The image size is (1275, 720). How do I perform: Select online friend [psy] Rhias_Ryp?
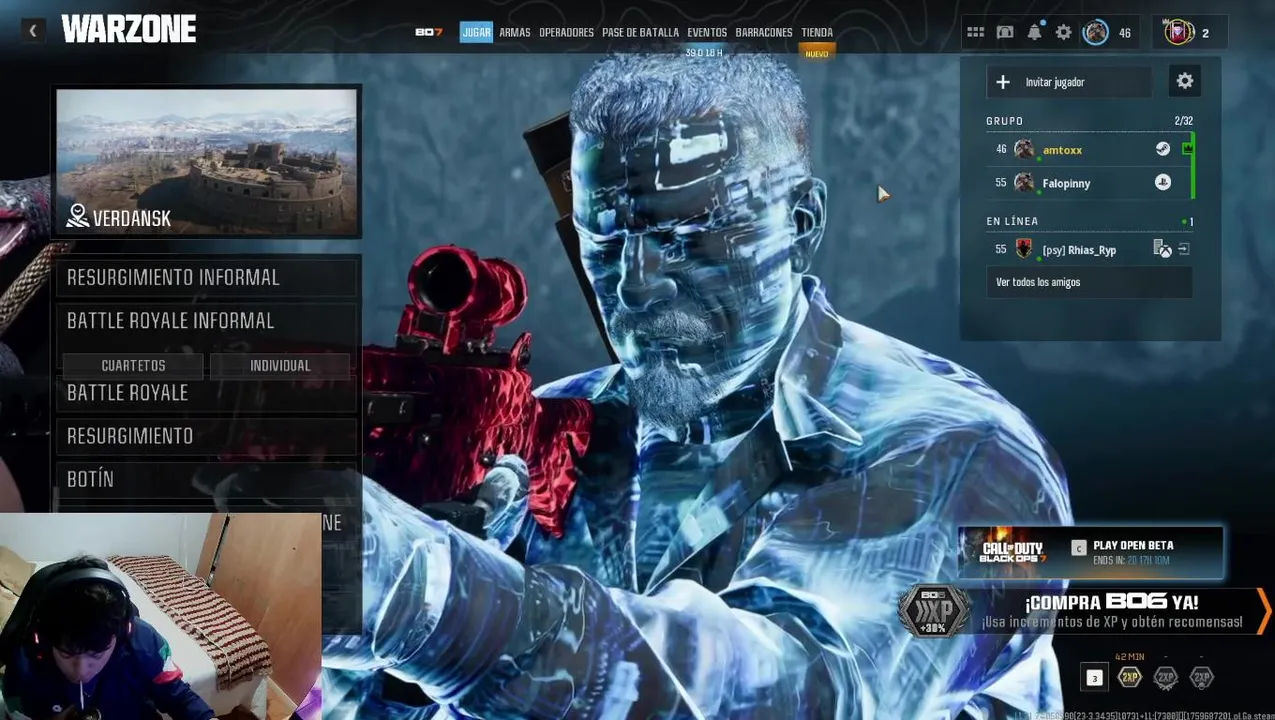(1089, 249)
